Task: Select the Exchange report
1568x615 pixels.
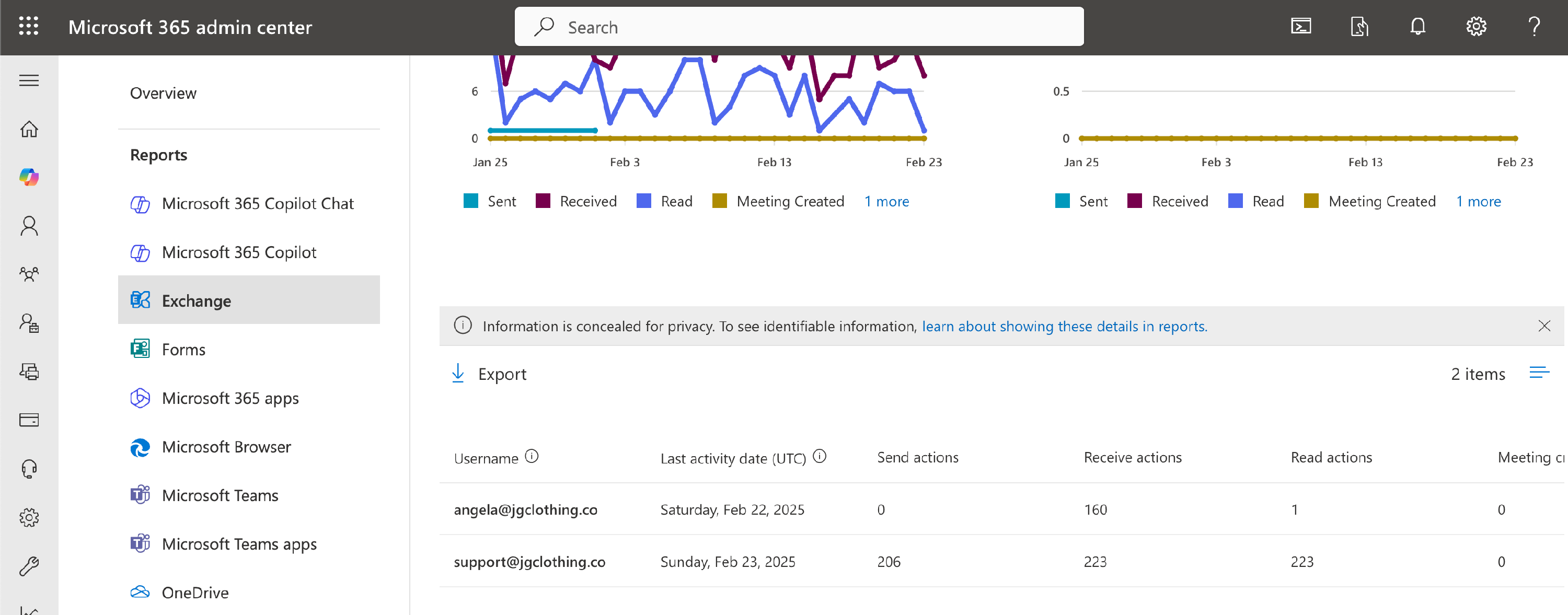Action: point(248,300)
